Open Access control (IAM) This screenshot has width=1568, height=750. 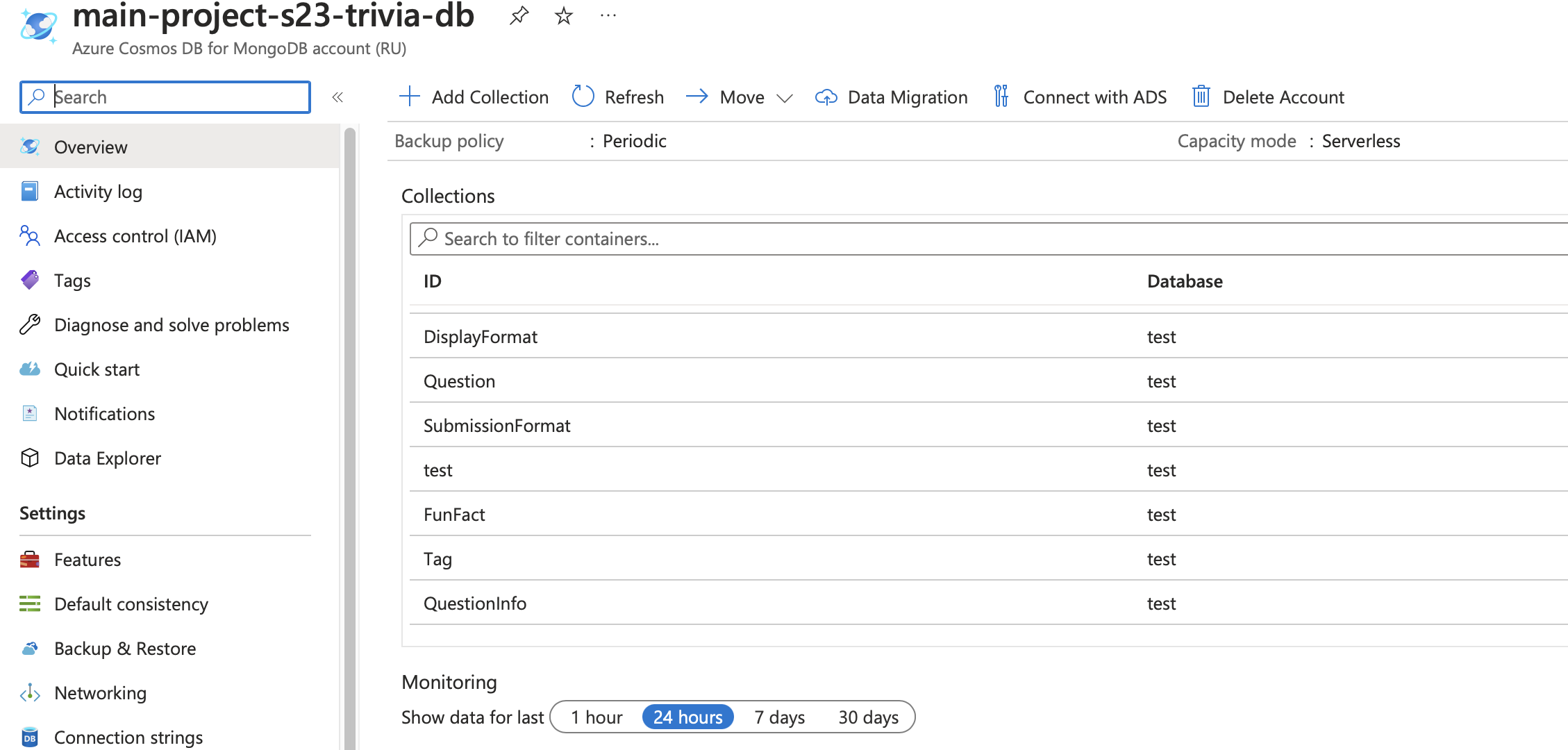tap(169, 236)
